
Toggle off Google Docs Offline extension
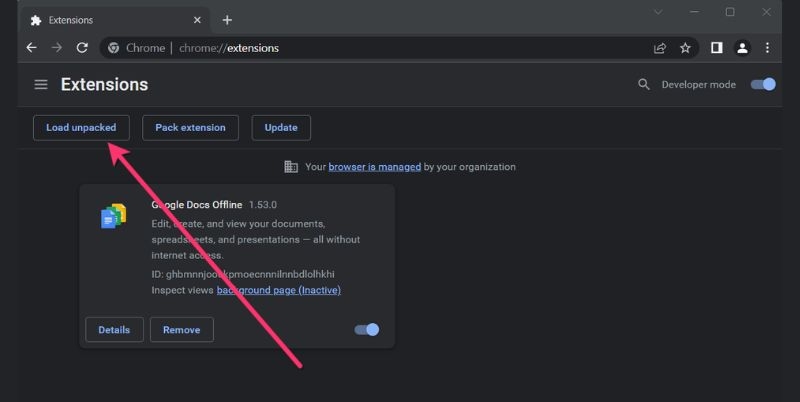point(367,330)
